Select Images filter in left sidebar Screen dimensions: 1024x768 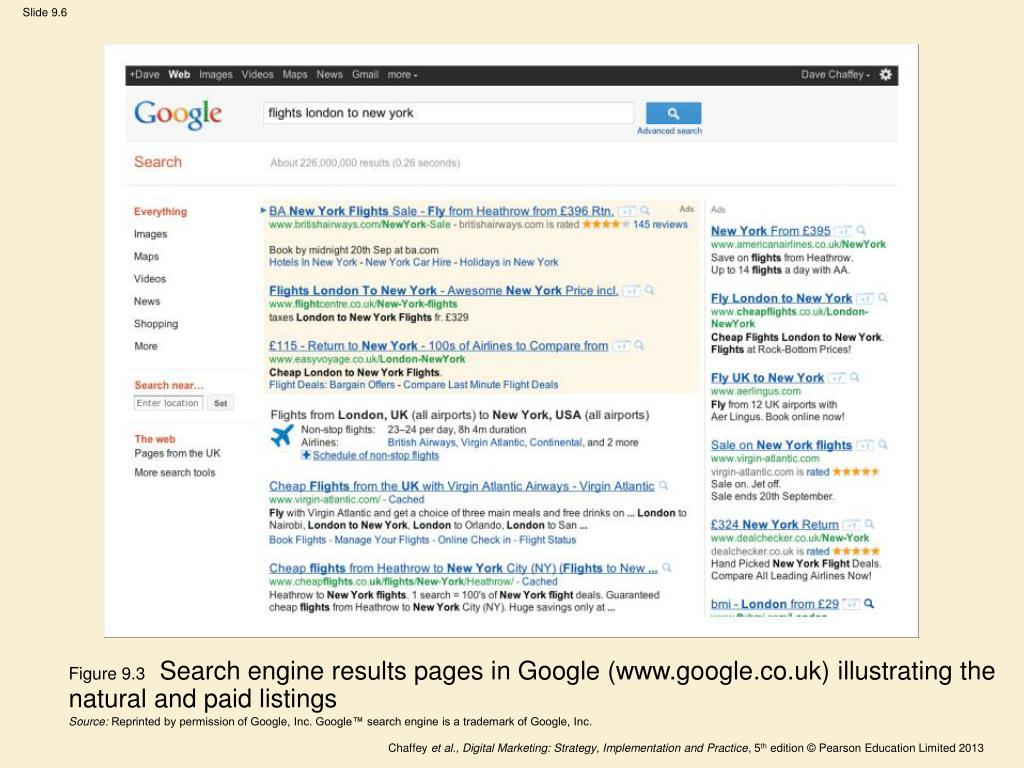(x=150, y=234)
